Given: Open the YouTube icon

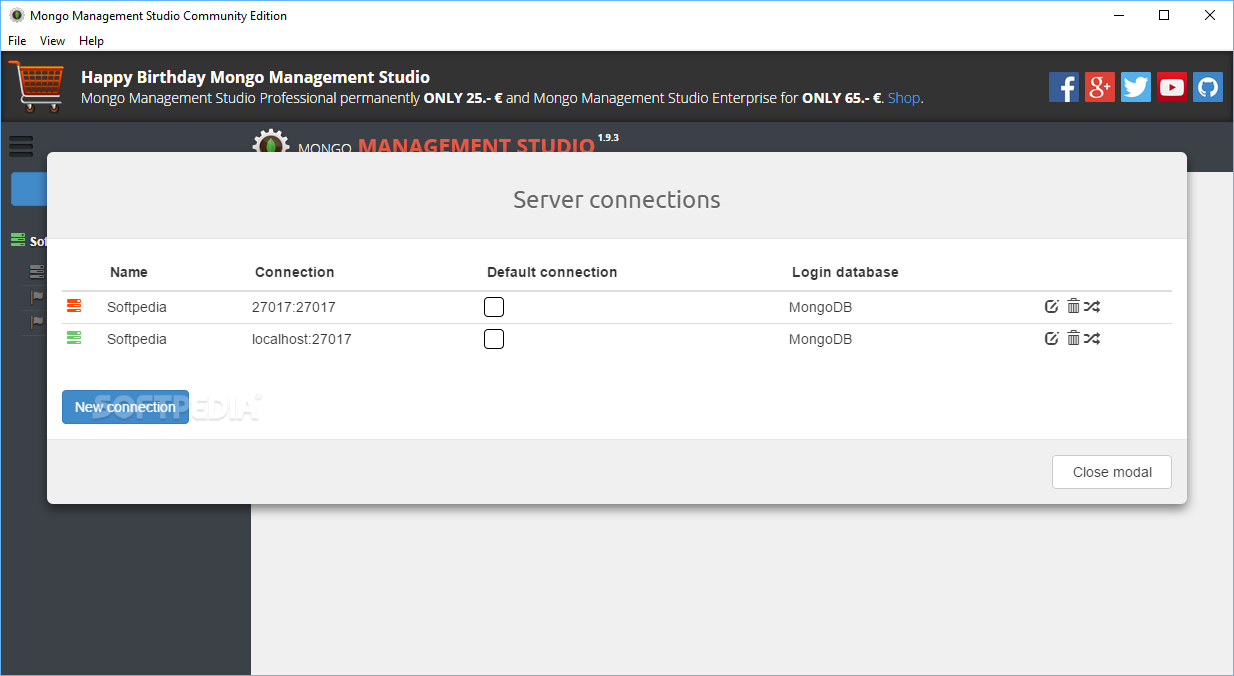Looking at the screenshot, I should pyautogui.click(x=1172, y=87).
